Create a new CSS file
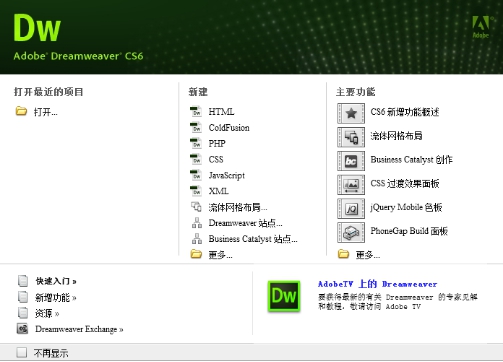Viewport: 503px width, 362px height. 216,159
